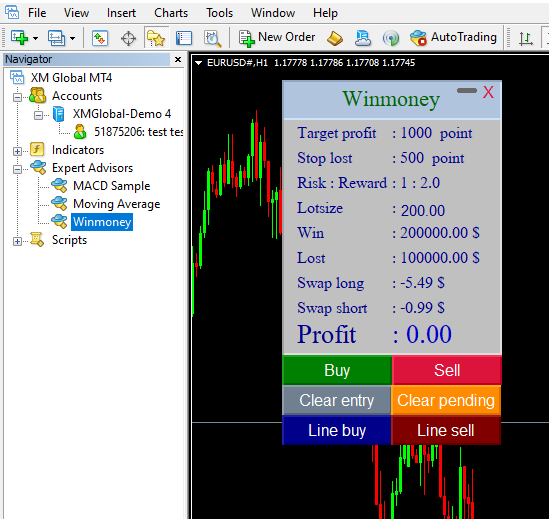Expand the Scripts tree node
The height and width of the screenshot is (519, 549).
(x=17, y=241)
